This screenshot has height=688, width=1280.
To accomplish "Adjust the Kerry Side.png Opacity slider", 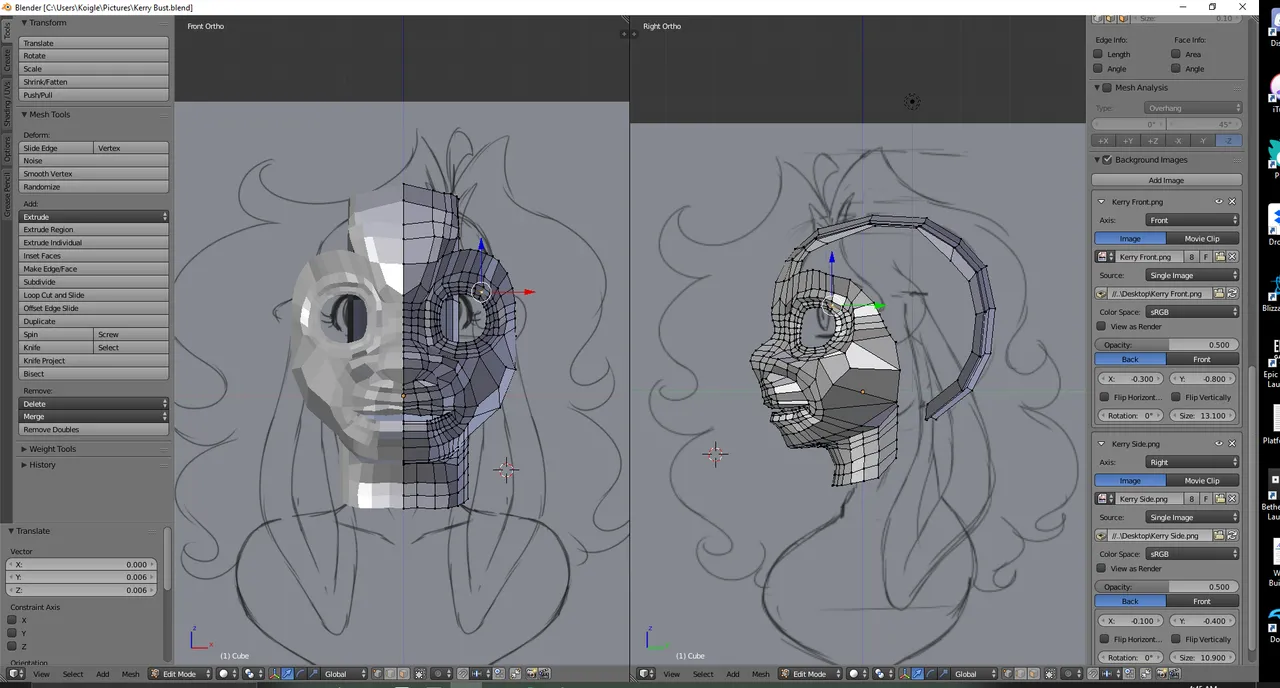I will (1167, 587).
